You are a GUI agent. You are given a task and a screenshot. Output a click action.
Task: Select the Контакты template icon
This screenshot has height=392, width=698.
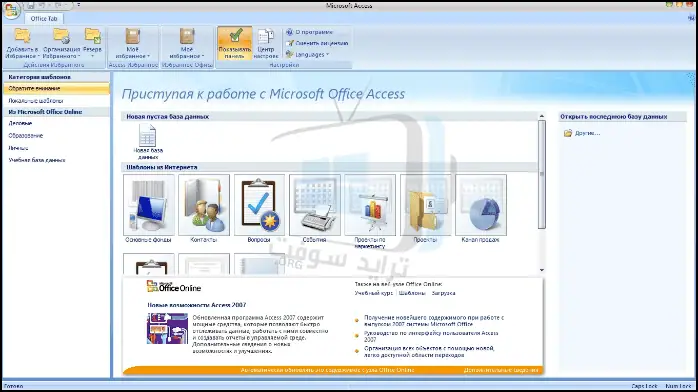(204, 205)
